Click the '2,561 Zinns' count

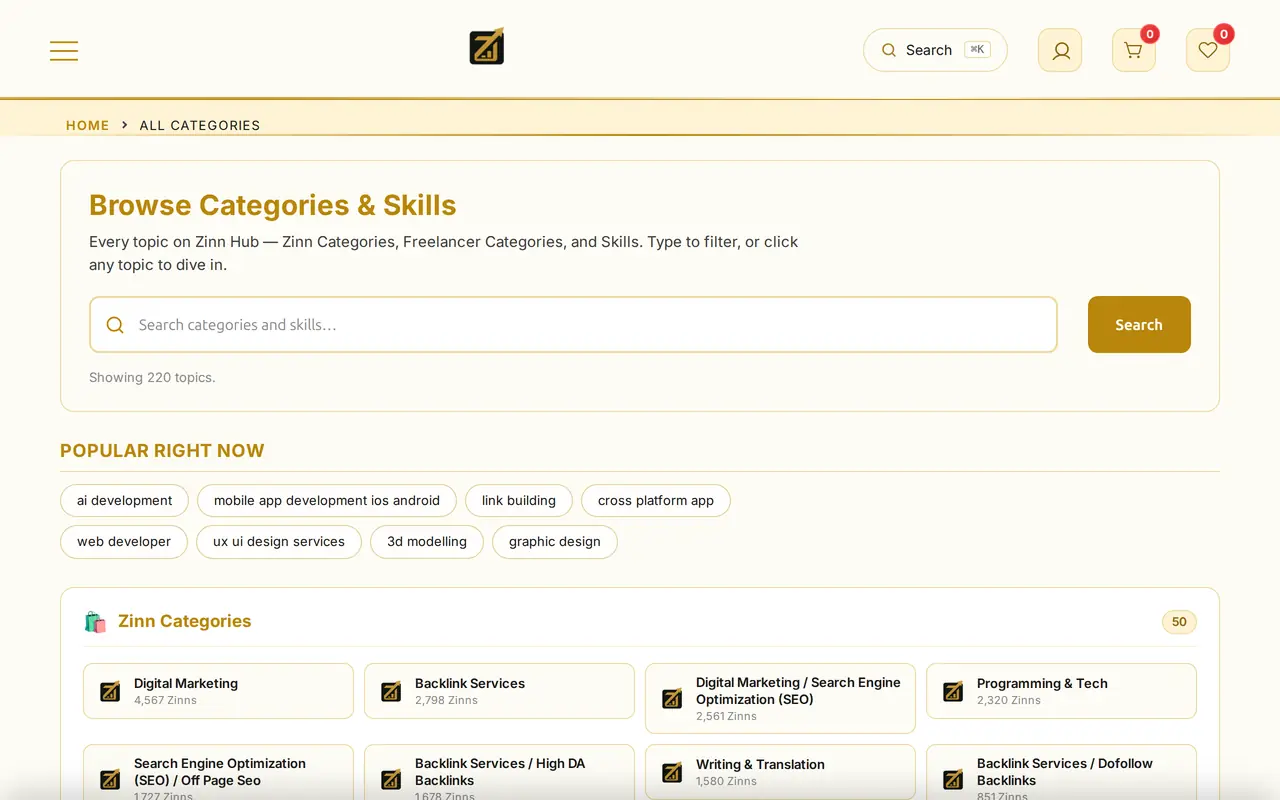point(726,716)
